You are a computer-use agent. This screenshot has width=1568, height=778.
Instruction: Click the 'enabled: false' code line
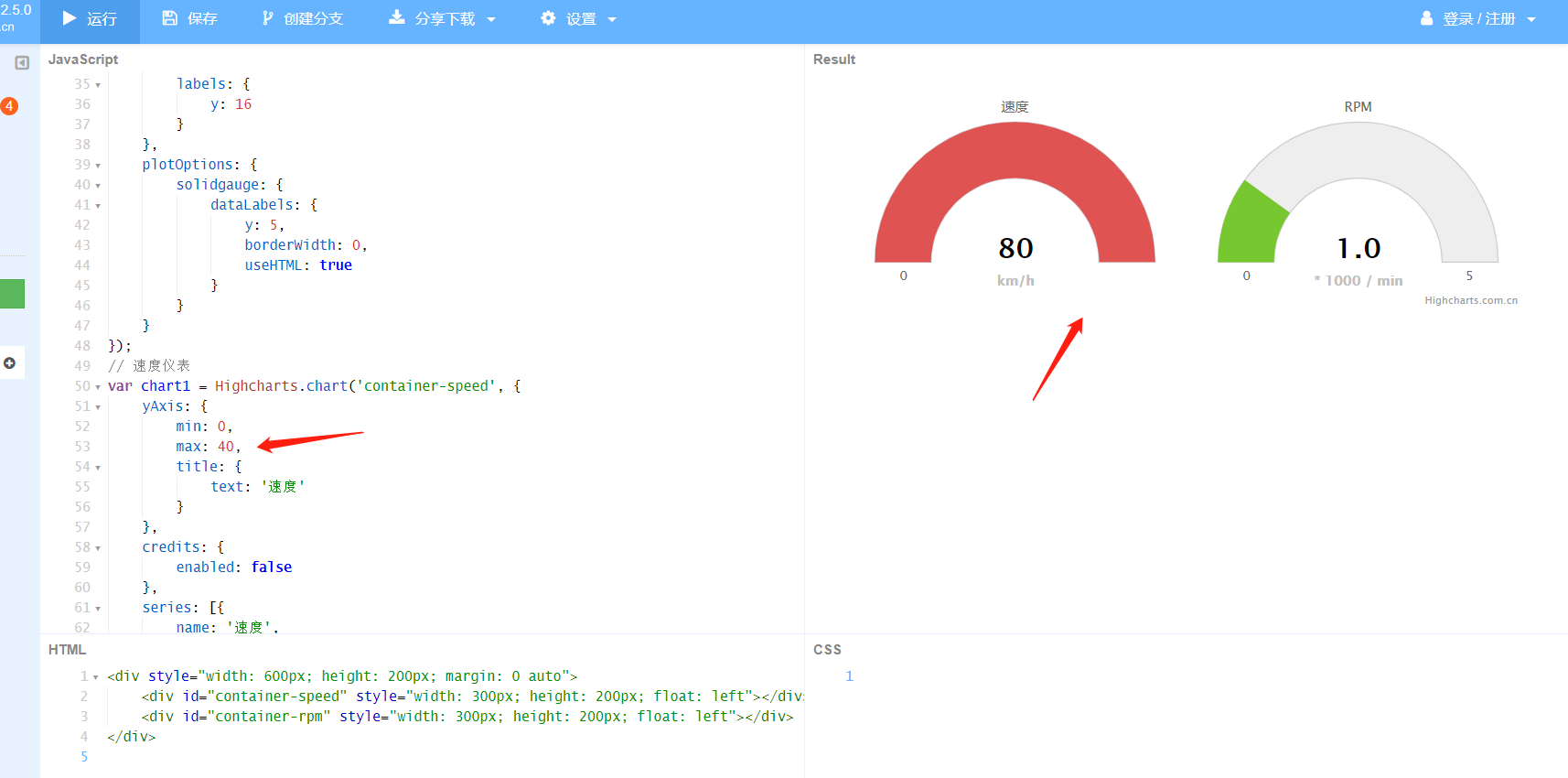(234, 567)
